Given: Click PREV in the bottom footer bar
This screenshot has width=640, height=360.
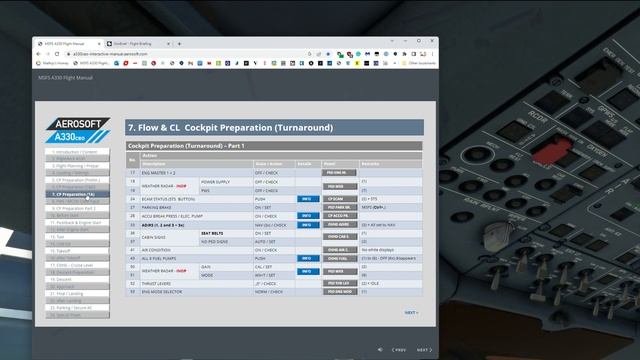Looking at the screenshot, I should (399, 350).
